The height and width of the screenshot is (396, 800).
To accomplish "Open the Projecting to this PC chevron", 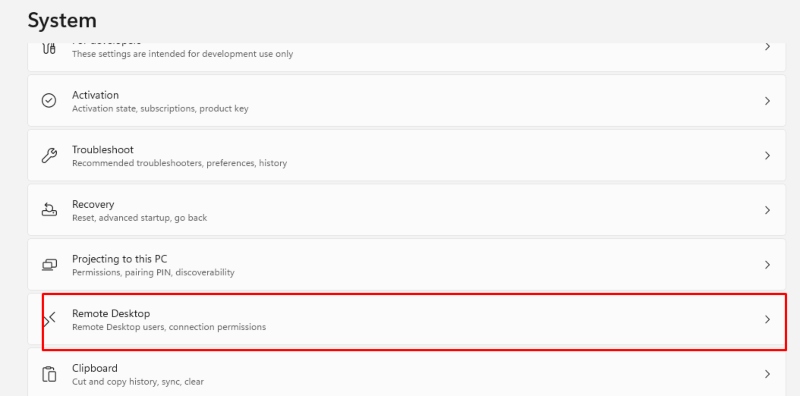I will [767, 265].
